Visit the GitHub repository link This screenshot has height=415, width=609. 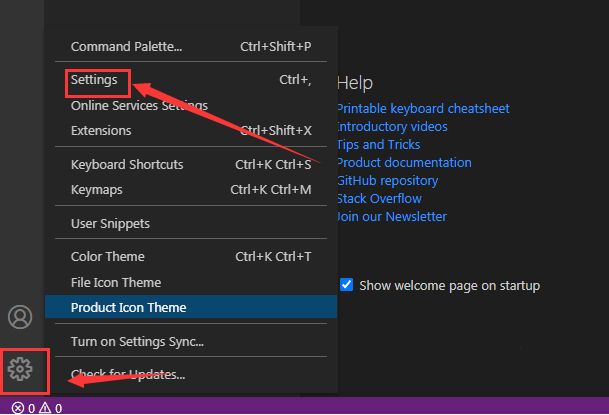[388, 180]
